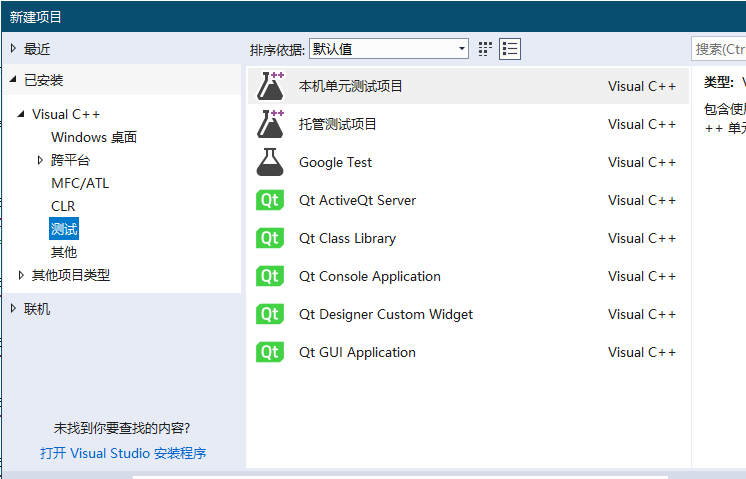Select Qt Designer Custom Widget template name
Screen dimensions: 746x479
tap(386, 314)
